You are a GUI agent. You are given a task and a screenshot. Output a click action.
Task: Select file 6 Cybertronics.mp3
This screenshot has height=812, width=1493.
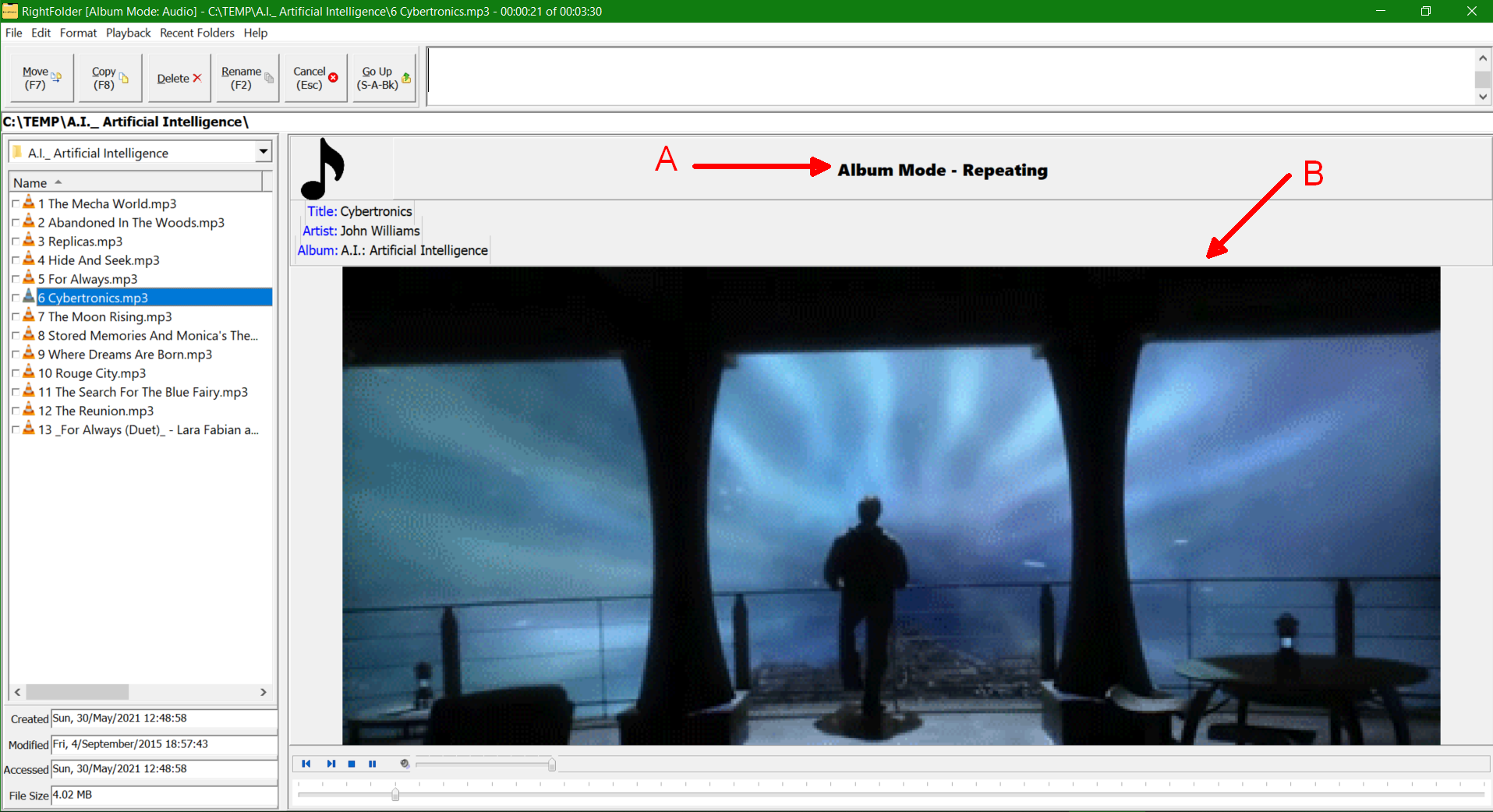pyautogui.click(x=154, y=298)
